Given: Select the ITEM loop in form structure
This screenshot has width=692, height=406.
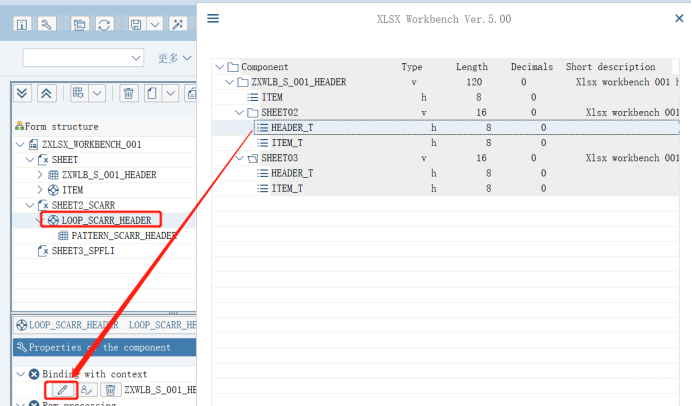Looking at the screenshot, I should coord(72,190).
